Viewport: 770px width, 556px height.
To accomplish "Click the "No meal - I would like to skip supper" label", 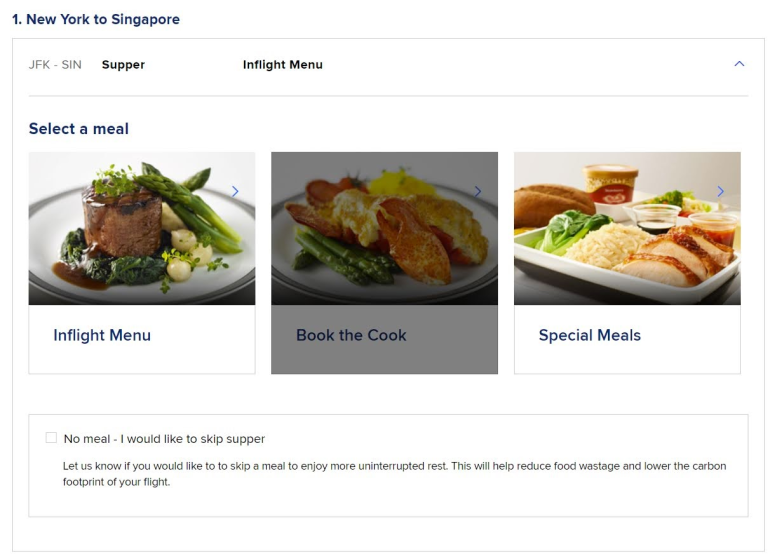I will coord(164,439).
